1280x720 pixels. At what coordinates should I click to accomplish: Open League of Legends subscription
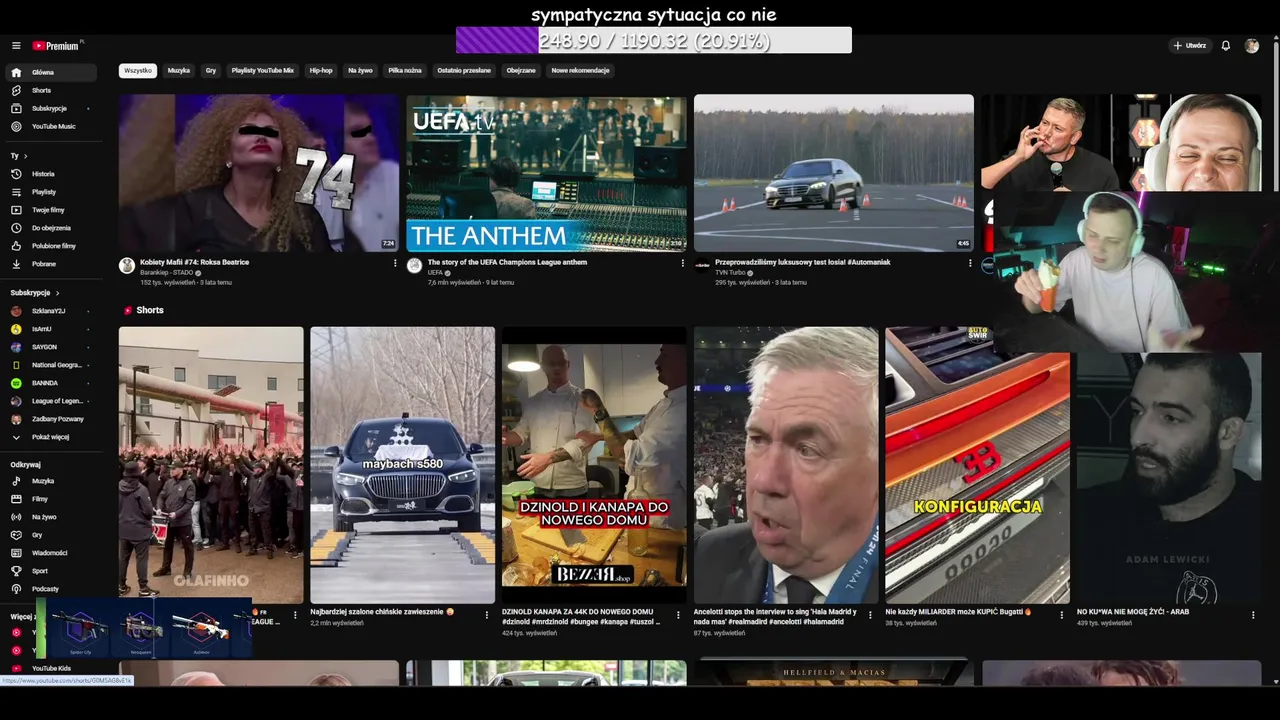(x=51, y=401)
